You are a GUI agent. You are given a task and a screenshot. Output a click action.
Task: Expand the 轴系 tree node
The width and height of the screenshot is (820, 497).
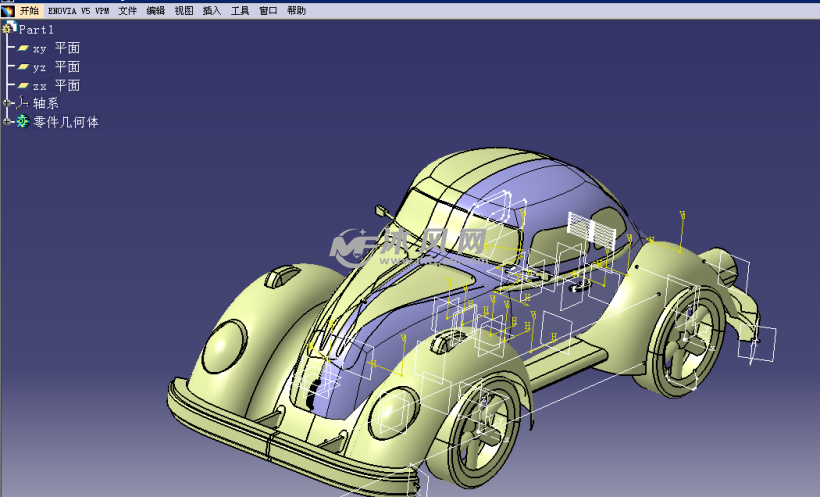click(7, 103)
